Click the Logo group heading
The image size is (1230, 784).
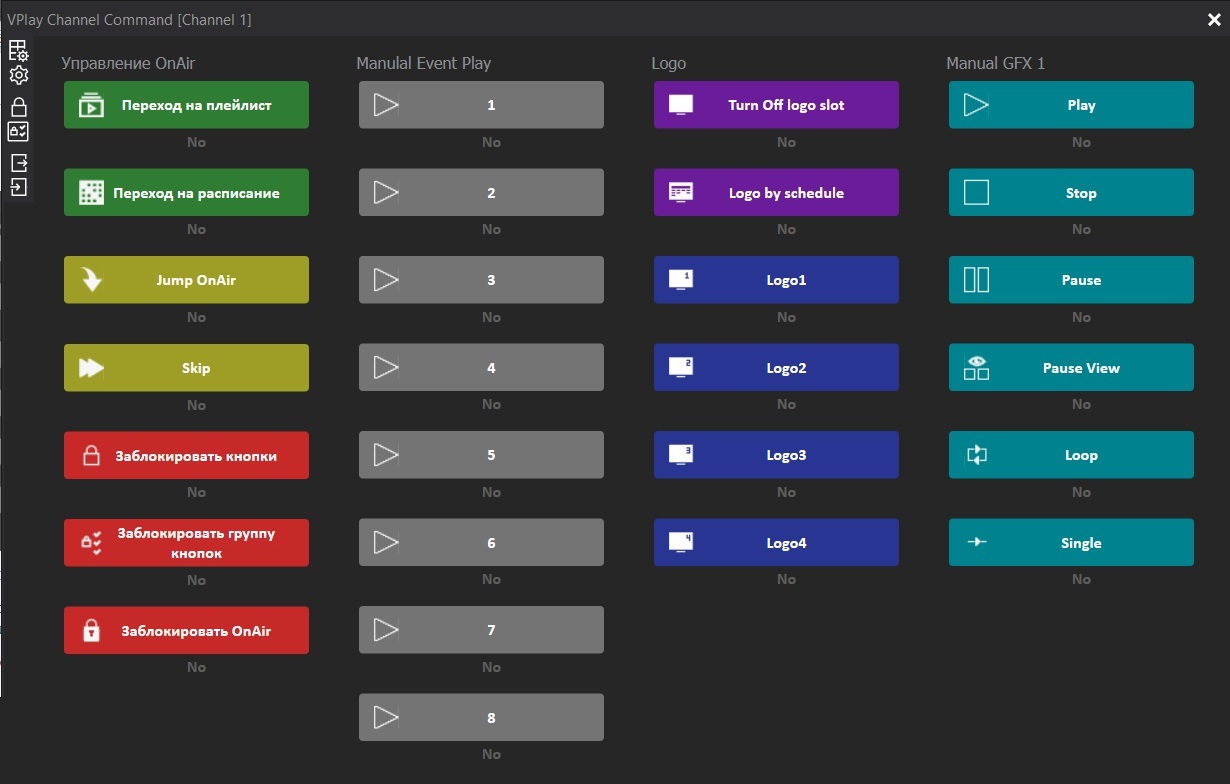[x=669, y=63]
